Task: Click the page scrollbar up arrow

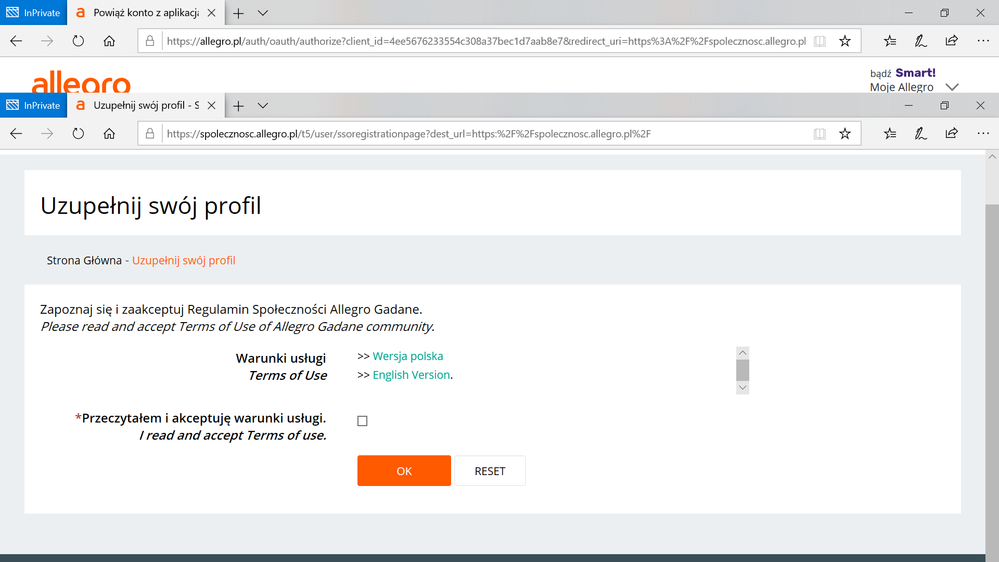Action: [992, 157]
